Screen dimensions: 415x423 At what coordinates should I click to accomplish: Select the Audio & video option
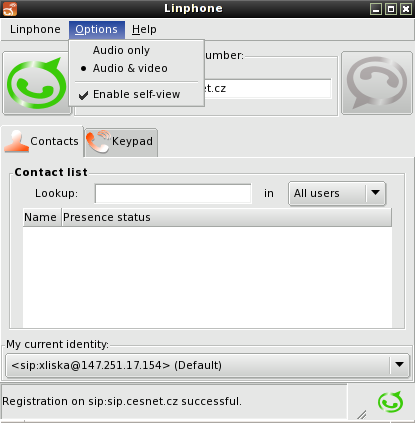[x=137, y=68]
